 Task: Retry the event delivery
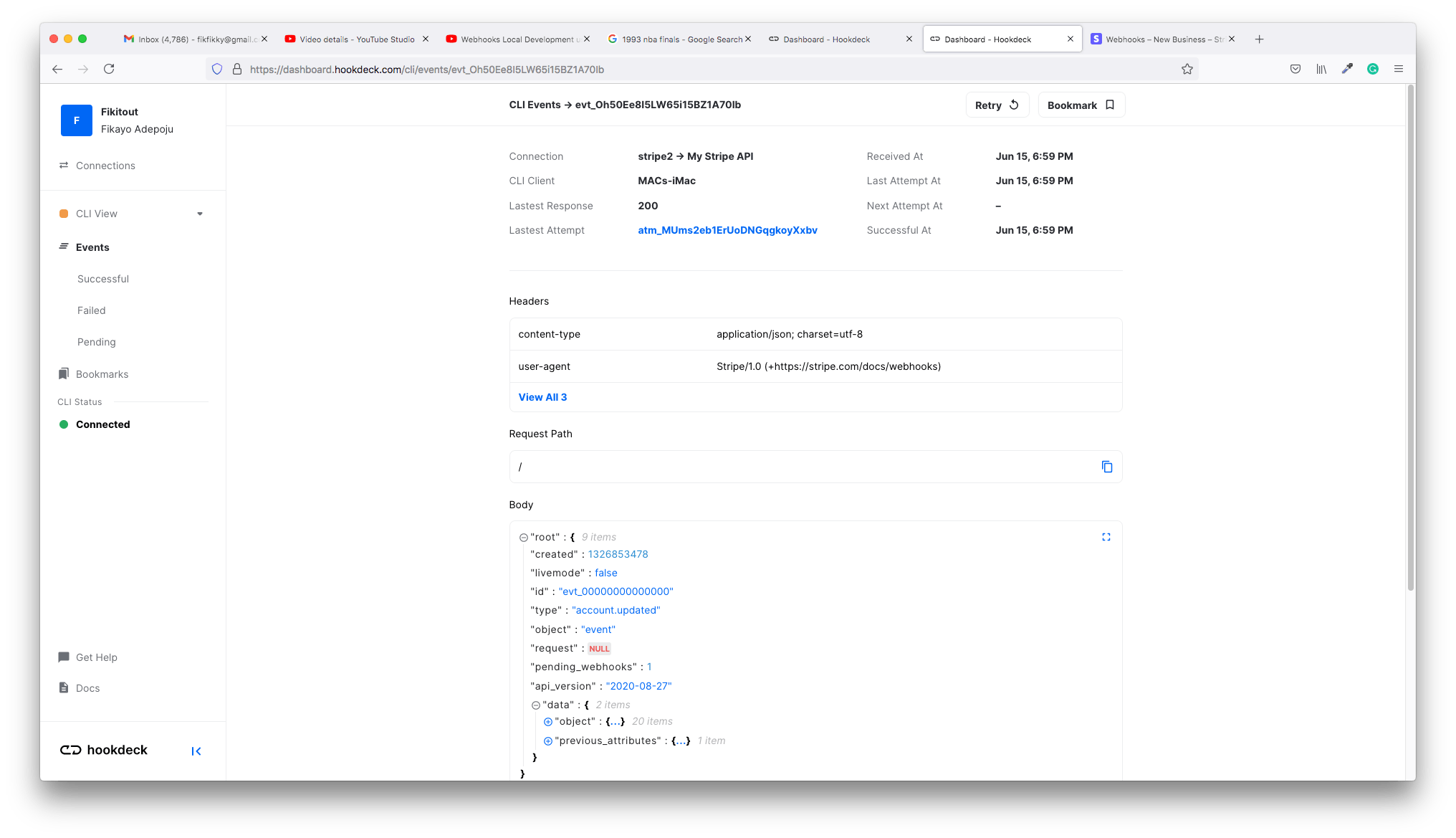point(997,105)
